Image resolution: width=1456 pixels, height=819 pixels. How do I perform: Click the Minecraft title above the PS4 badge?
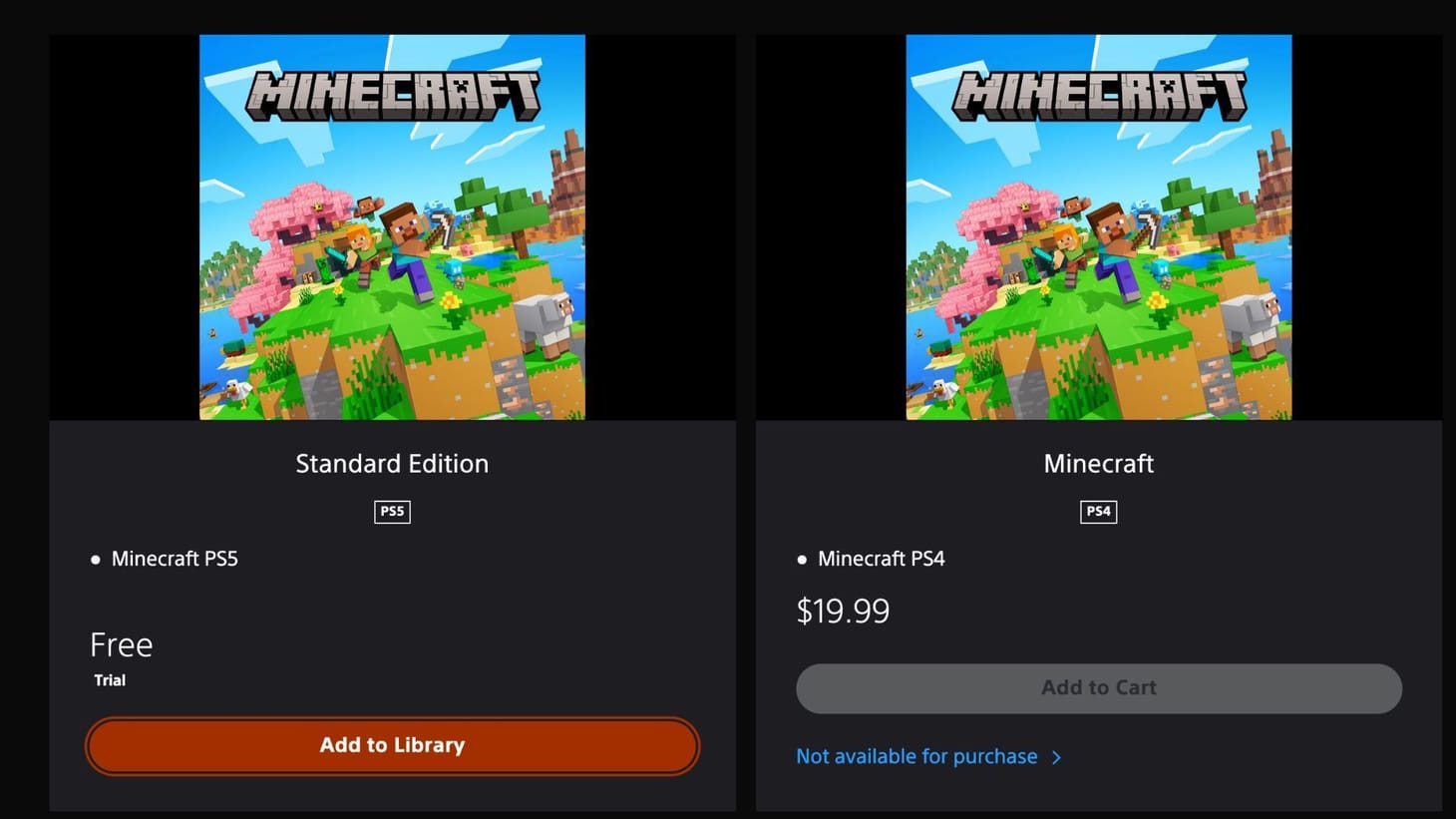(x=1098, y=463)
